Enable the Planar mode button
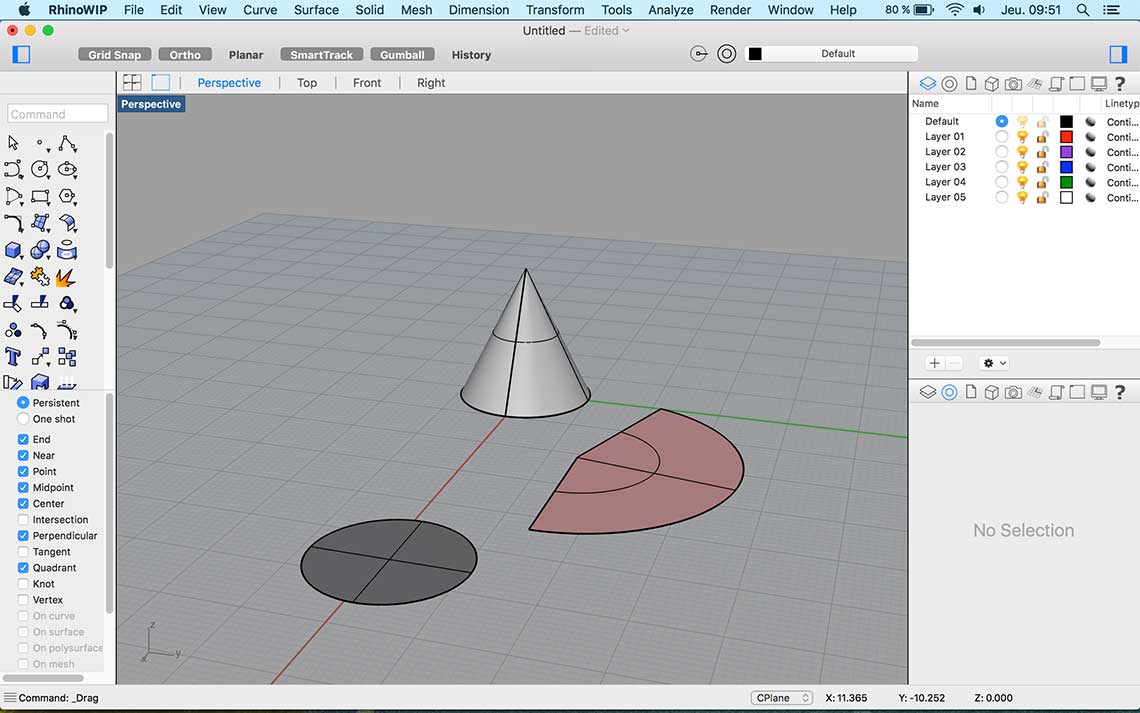This screenshot has width=1140, height=713. click(x=246, y=55)
